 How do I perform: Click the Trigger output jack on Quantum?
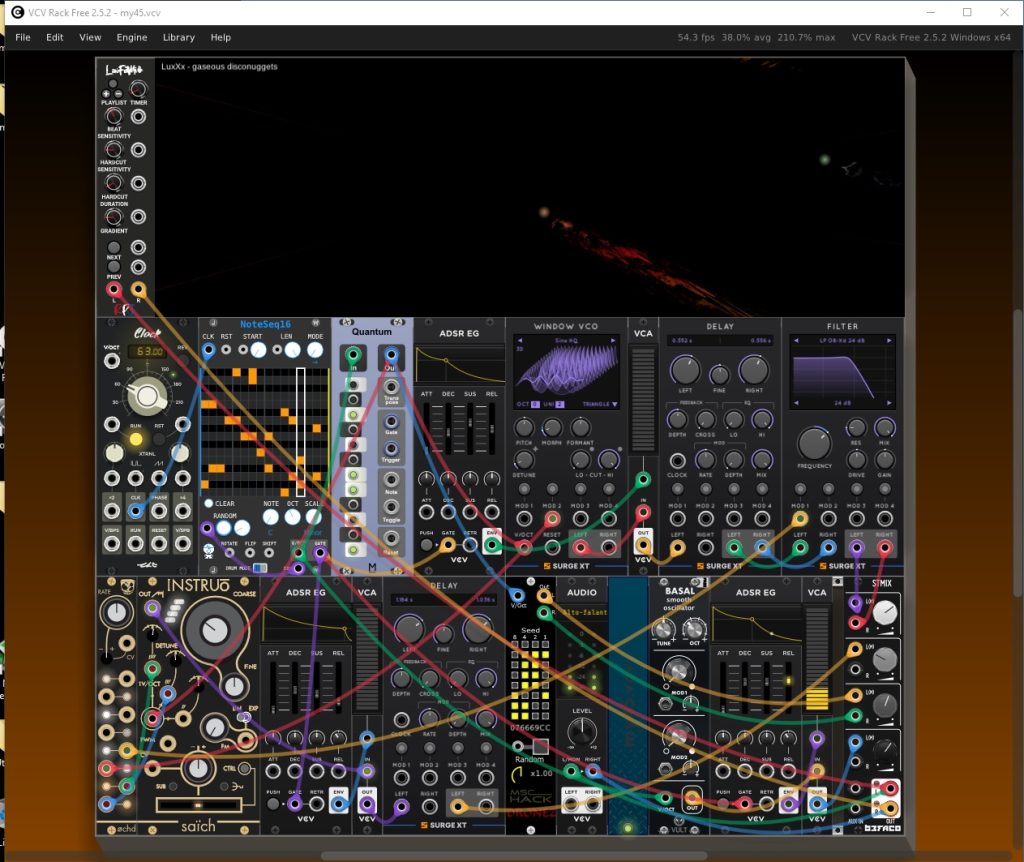(x=391, y=449)
